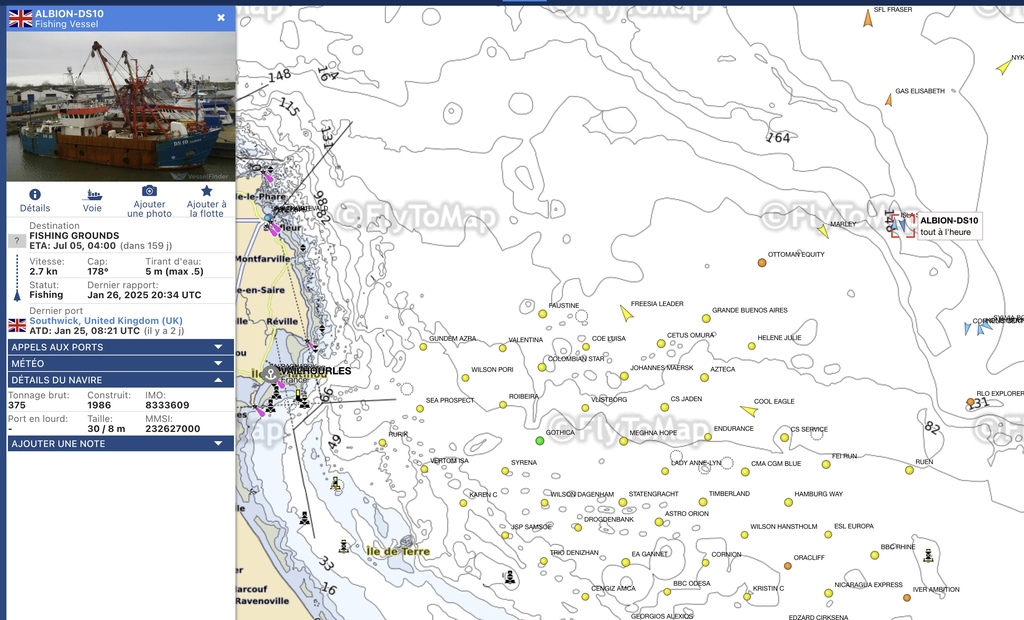Select the WILSON DAGENHAM vessel marker
1024x620 pixels.
544,503
